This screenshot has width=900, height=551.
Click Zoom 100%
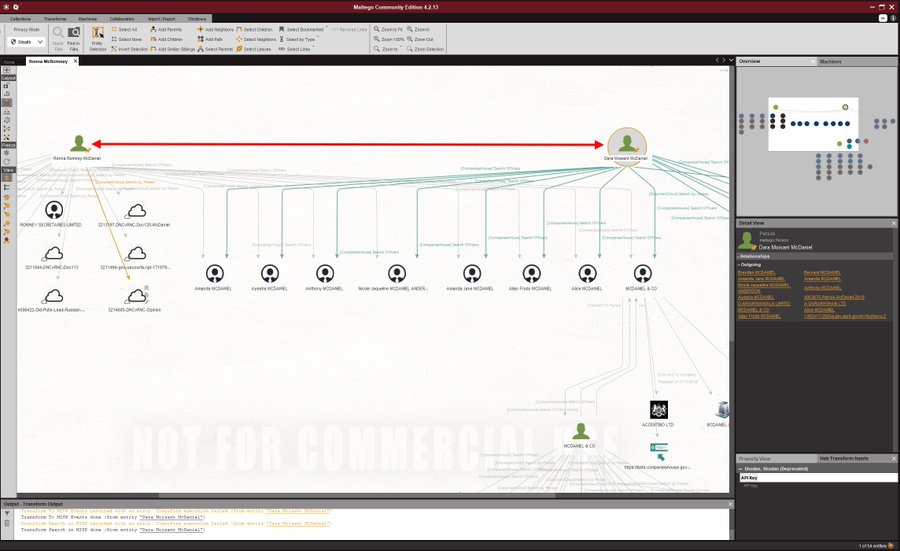click(x=389, y=39)
